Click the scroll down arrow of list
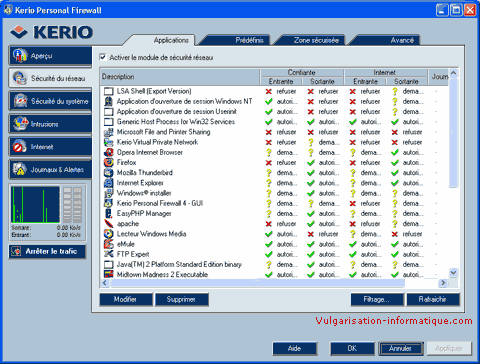 coord(453,272)
